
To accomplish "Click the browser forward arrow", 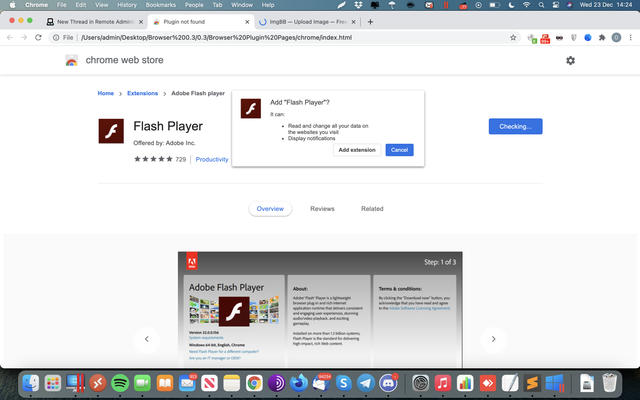I will [x=24, y=38].
